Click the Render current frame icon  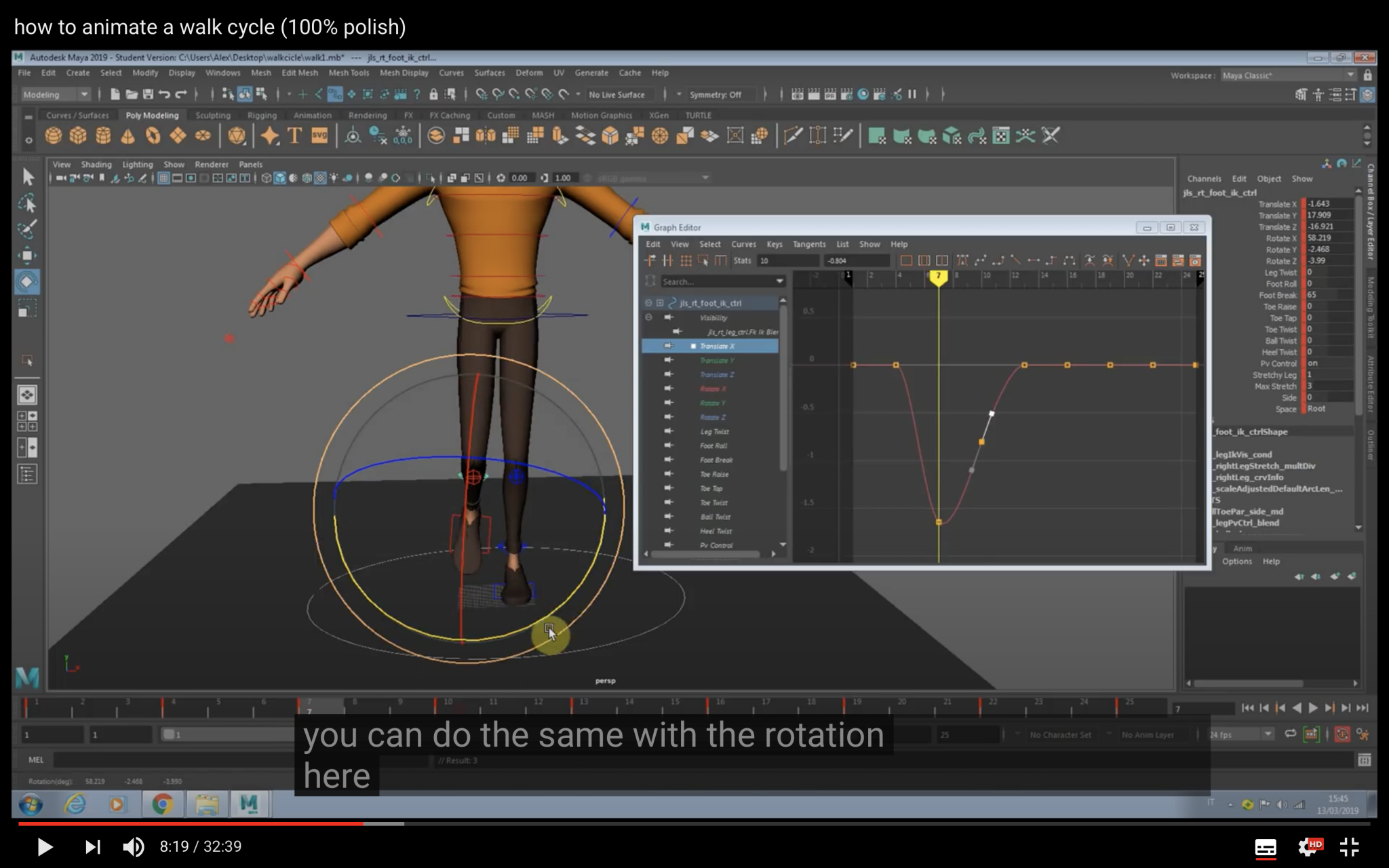pos(798,94)
